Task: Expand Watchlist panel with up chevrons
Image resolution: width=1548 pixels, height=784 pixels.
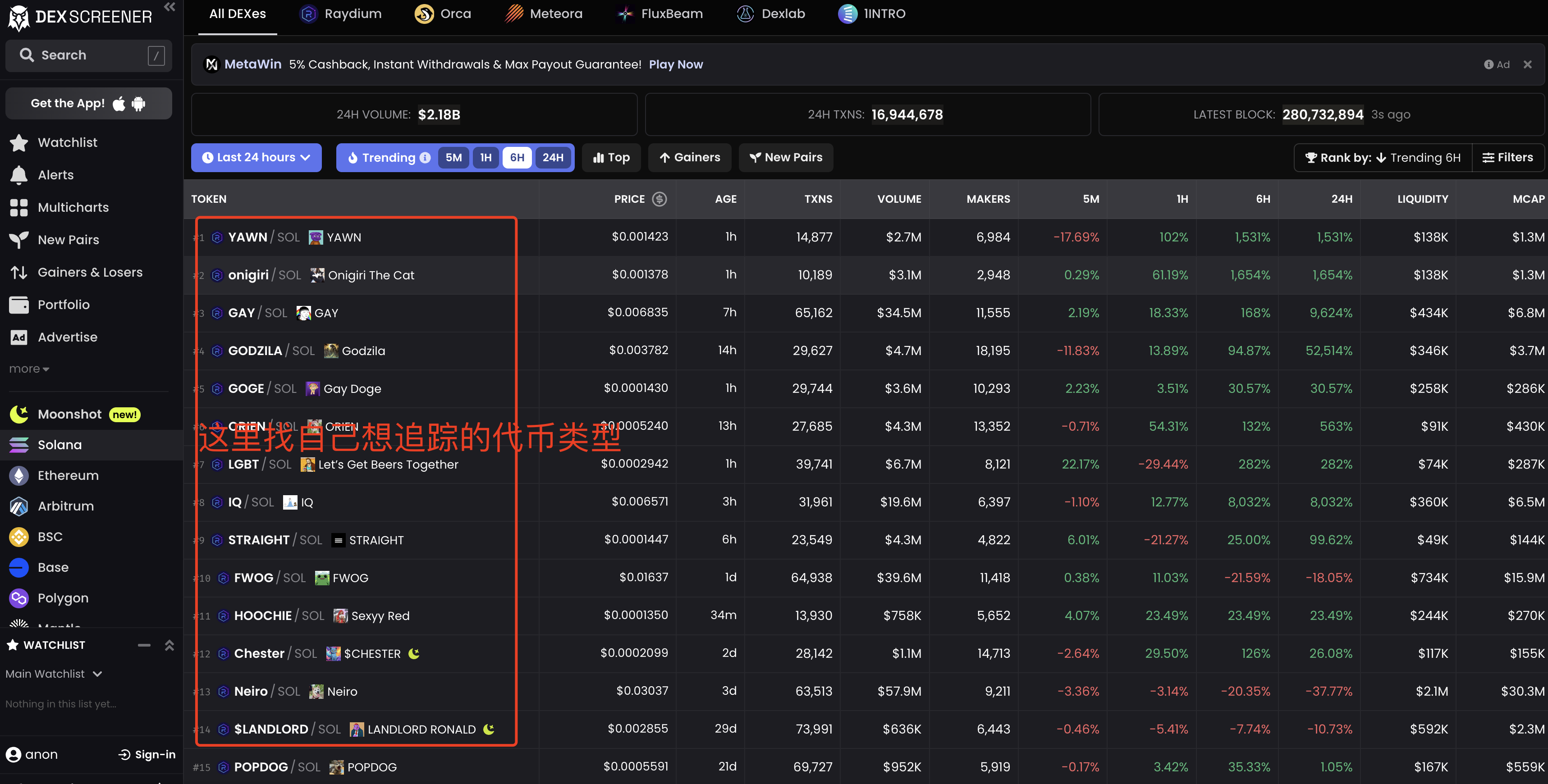Action: [169, 645]
